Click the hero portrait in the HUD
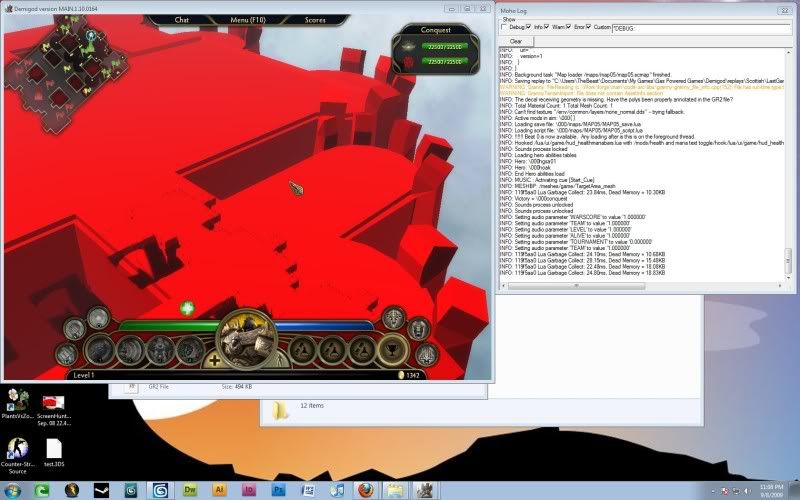800x500 pixels. 247,339
